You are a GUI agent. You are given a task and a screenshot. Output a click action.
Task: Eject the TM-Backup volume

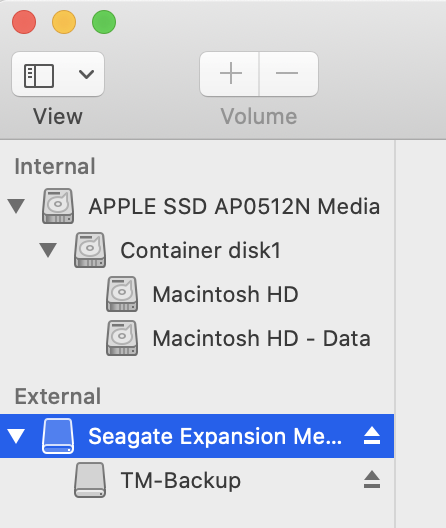[372, 480]
